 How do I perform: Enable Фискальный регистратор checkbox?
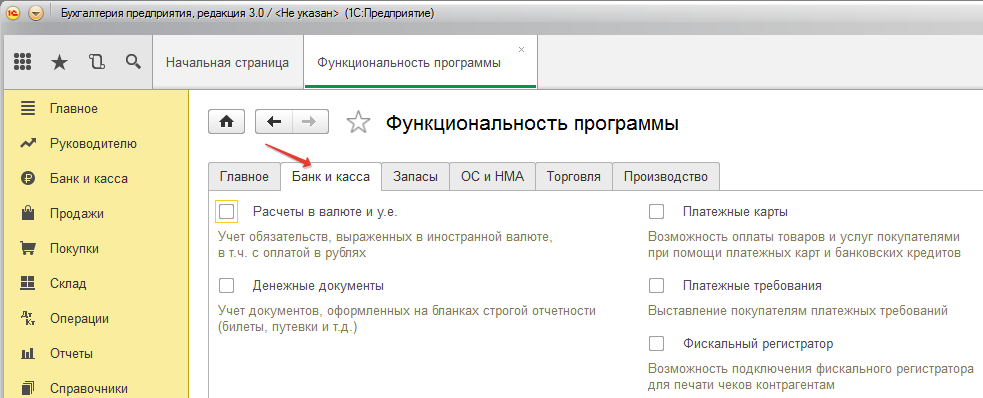(656, 343)
